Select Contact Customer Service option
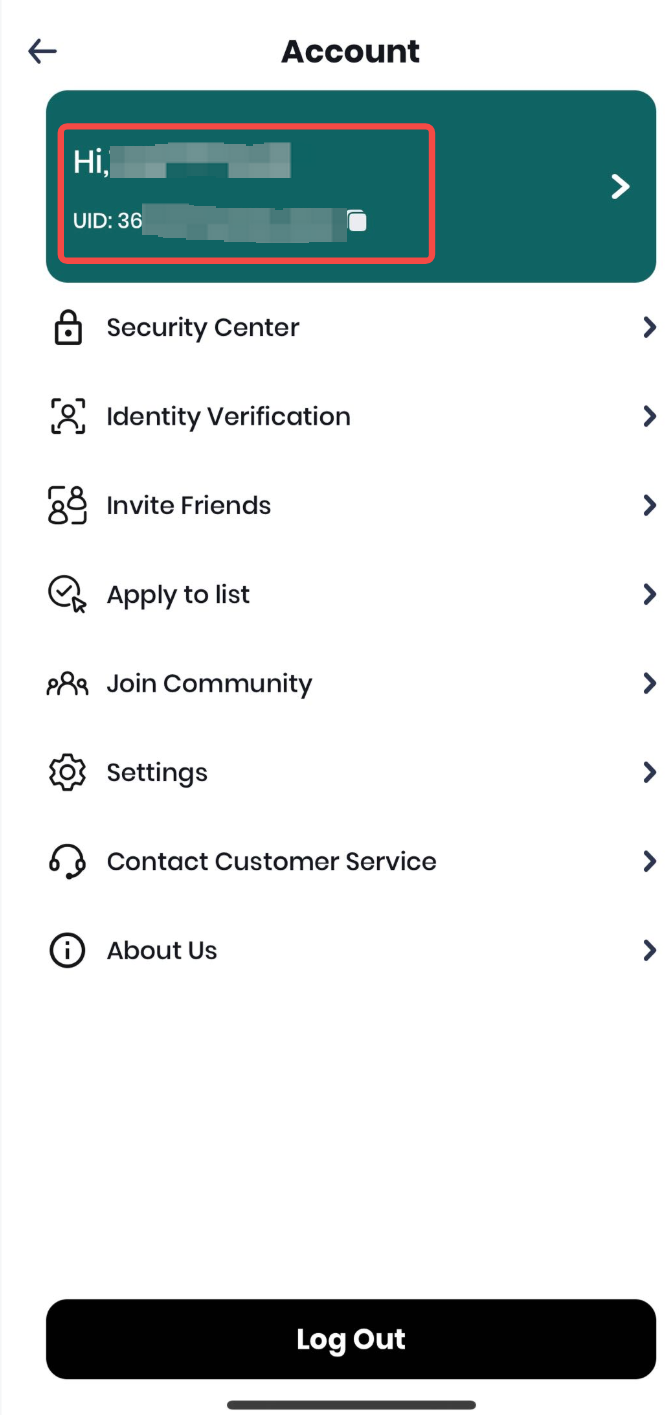Screen dimensions: 671x1415 point(271,862)
